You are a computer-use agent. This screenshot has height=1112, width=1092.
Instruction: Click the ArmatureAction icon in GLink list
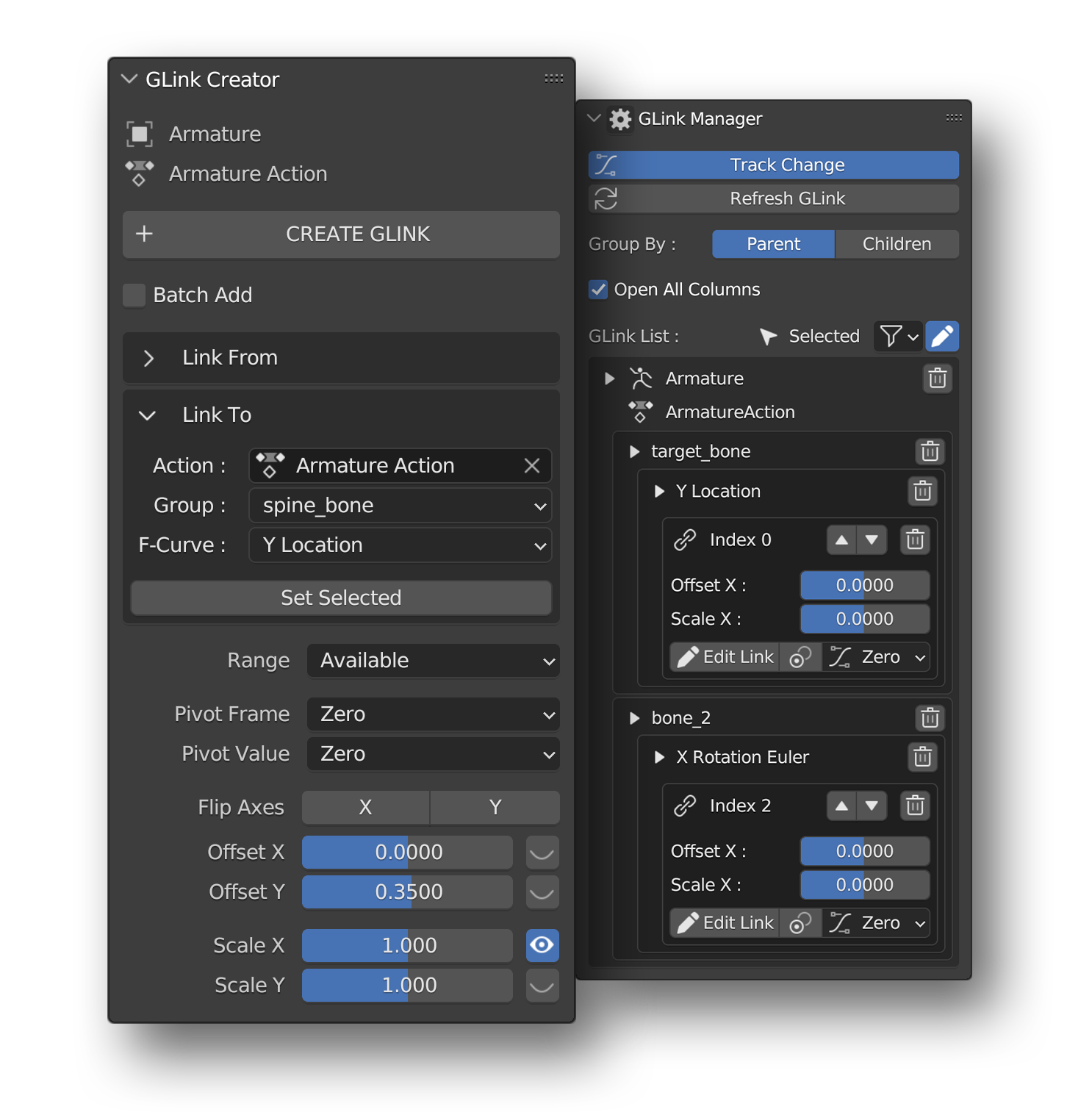coord(641,412)
